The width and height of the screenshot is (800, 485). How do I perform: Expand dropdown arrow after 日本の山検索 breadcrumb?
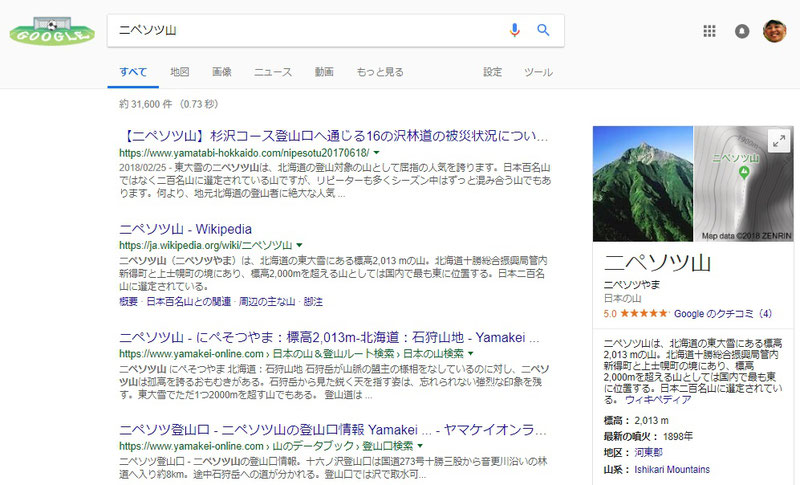[470, 353]
